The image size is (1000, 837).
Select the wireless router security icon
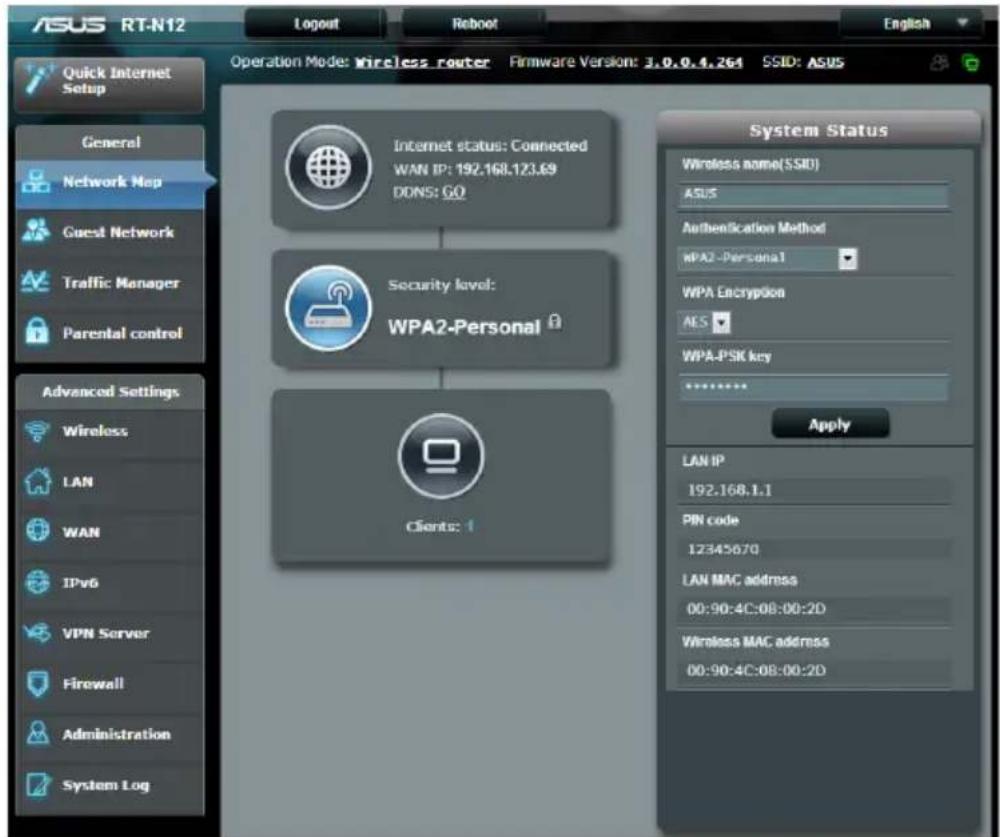(x=328, y=308)
